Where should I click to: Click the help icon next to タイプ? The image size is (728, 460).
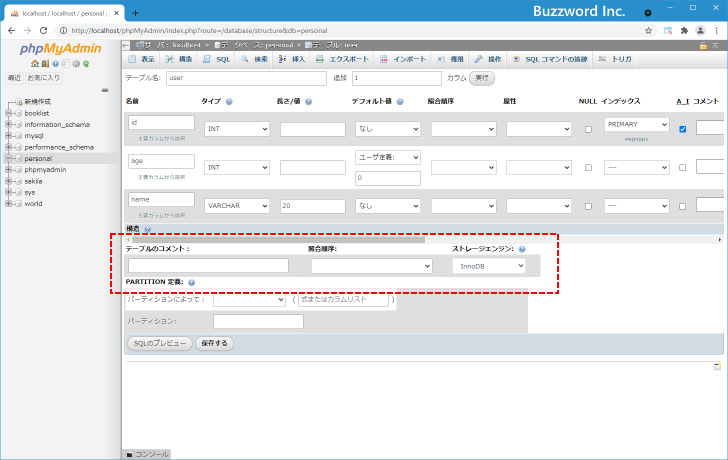tap(229, 102)
